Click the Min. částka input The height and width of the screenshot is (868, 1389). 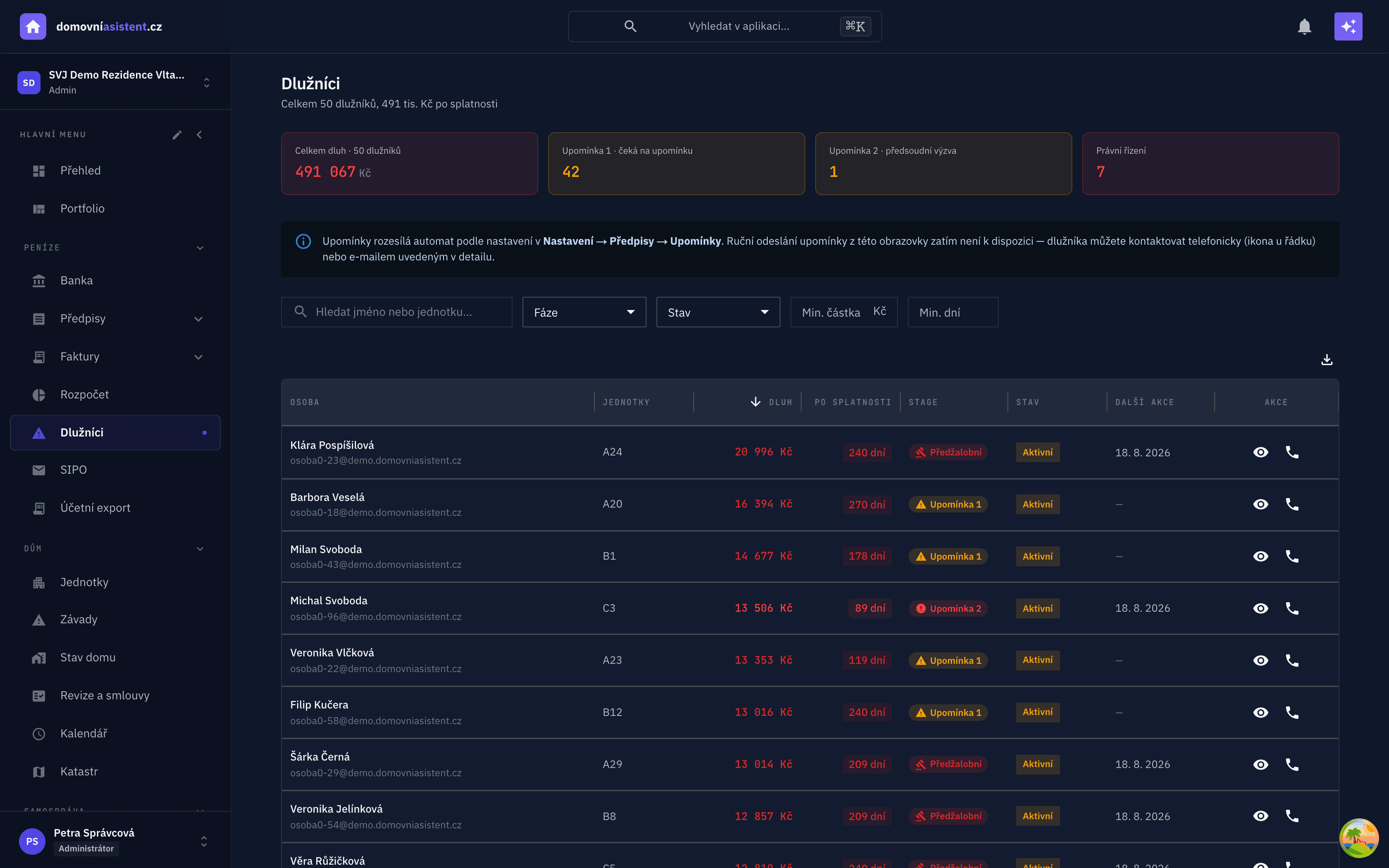844,312
